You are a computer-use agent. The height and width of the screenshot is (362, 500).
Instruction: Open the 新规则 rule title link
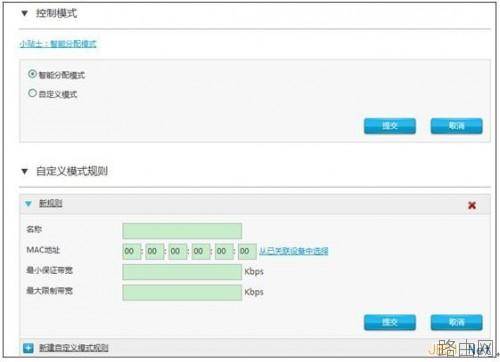(51, 203)
